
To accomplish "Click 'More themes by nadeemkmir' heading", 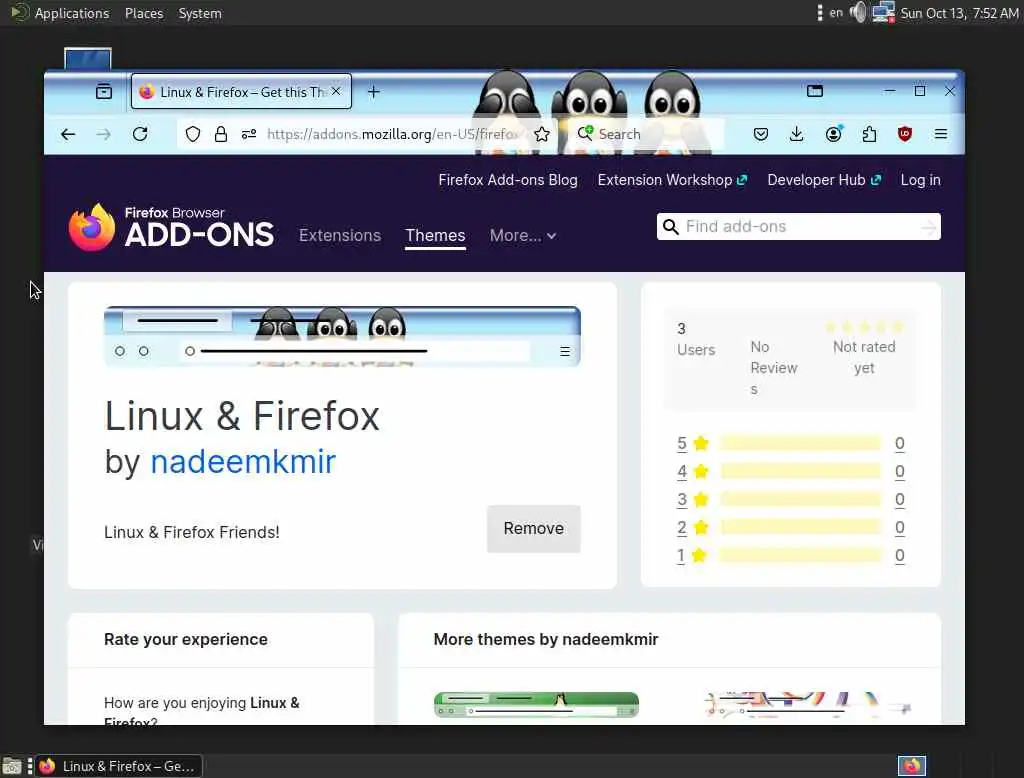I will [x=546, y=639].
